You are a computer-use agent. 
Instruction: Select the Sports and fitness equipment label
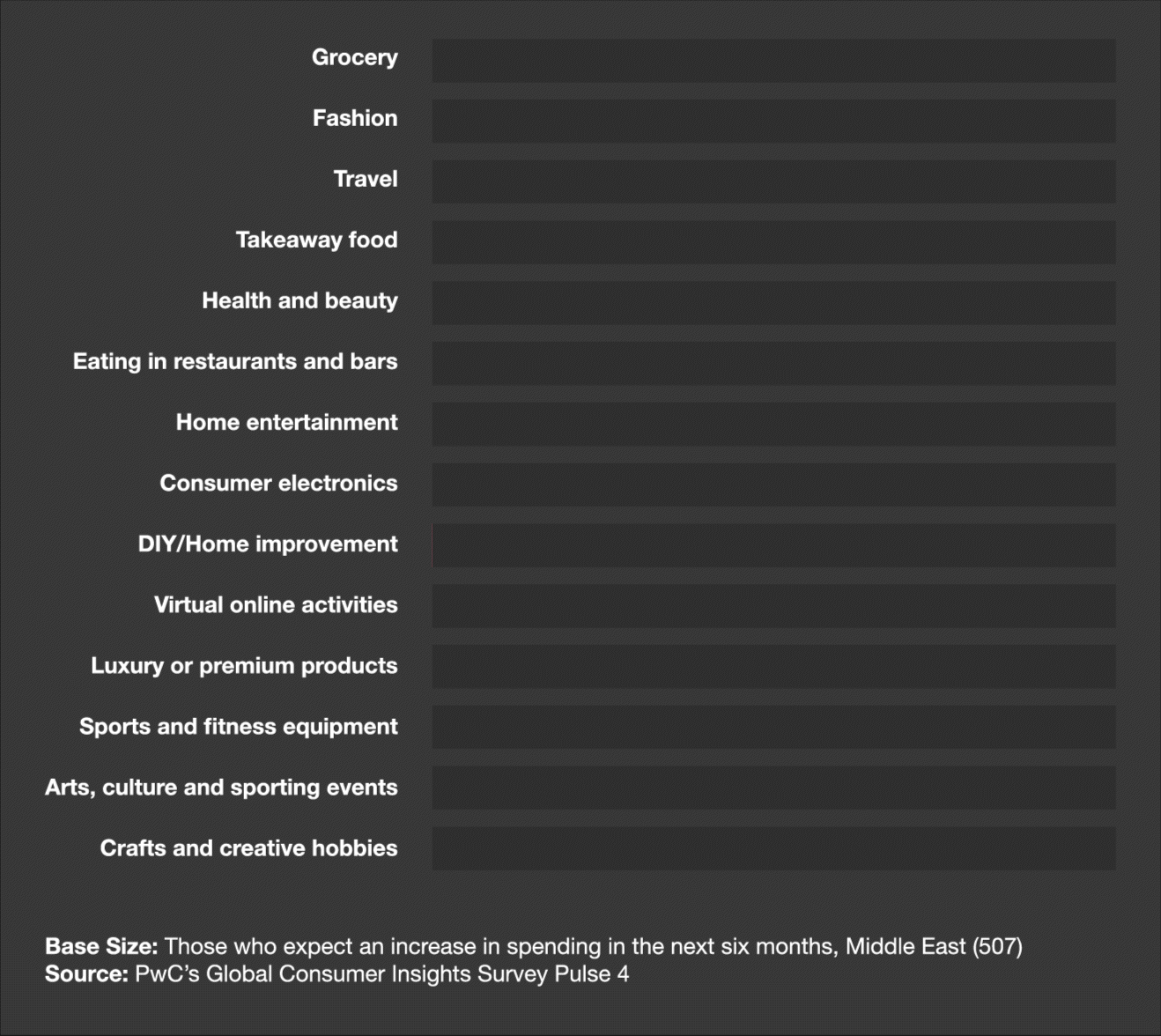pyautogui.click(x=239, y=727)
